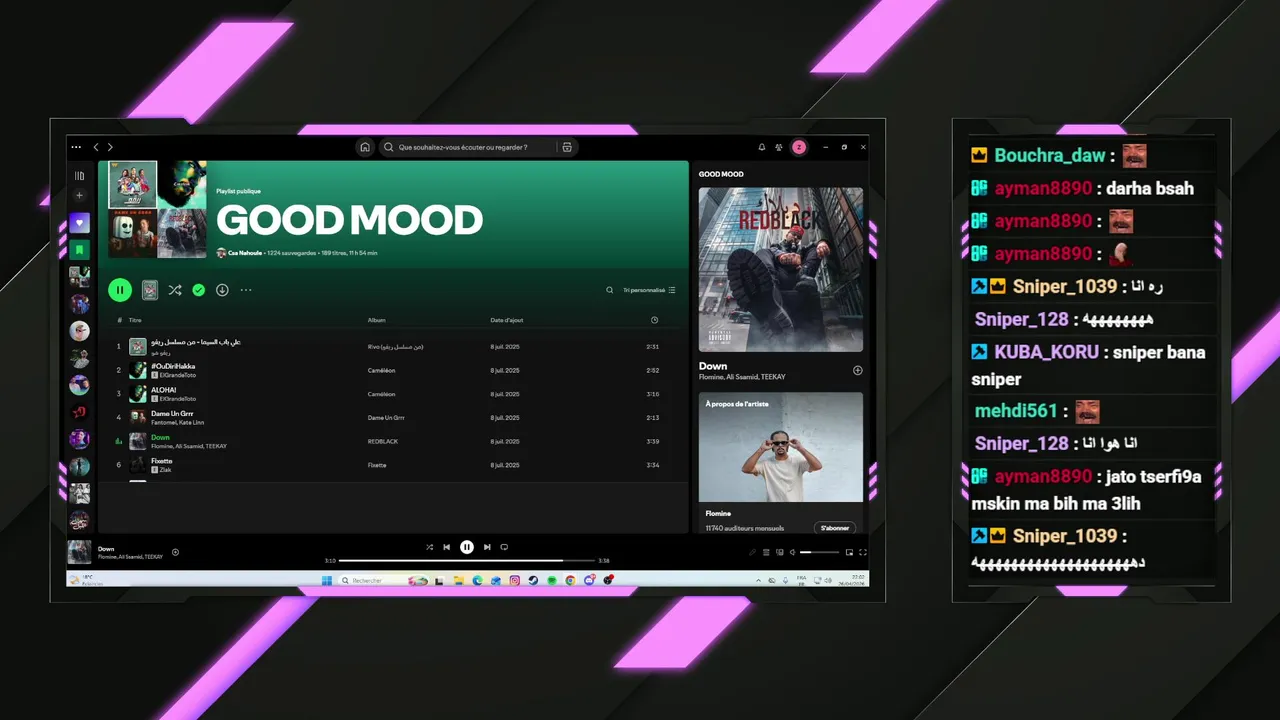Search within playlist magnifier icon
Viewport: 1280px width, 720px height.
[x=610, y=290]
